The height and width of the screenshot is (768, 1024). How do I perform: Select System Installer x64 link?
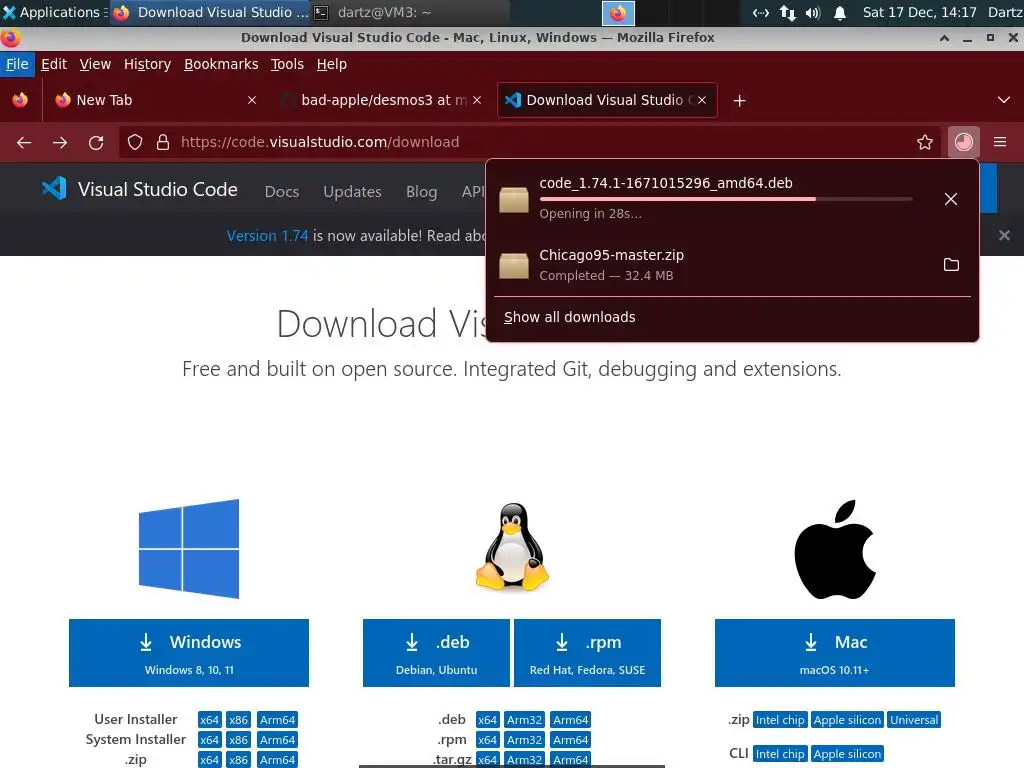point(210,740)
